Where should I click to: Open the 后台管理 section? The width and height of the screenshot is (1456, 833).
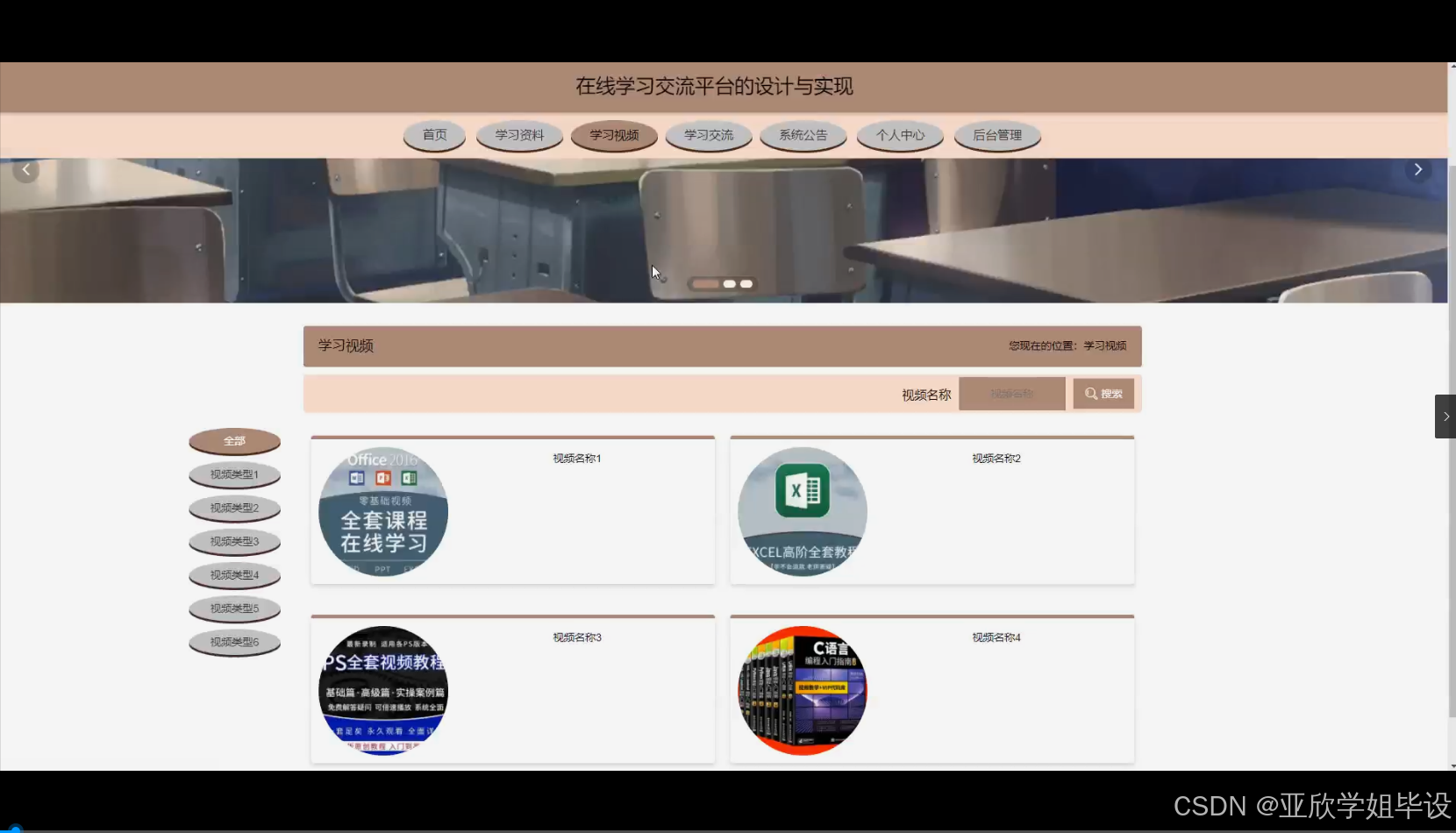click(x=996, y=135)
